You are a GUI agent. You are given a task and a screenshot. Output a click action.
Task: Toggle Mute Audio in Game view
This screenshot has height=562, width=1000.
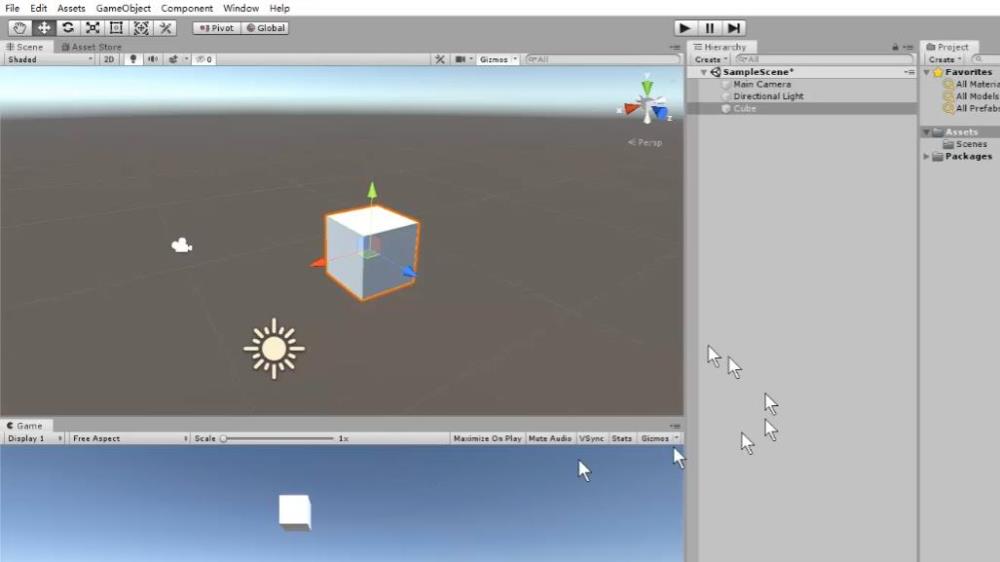click(x=550, y=438)
